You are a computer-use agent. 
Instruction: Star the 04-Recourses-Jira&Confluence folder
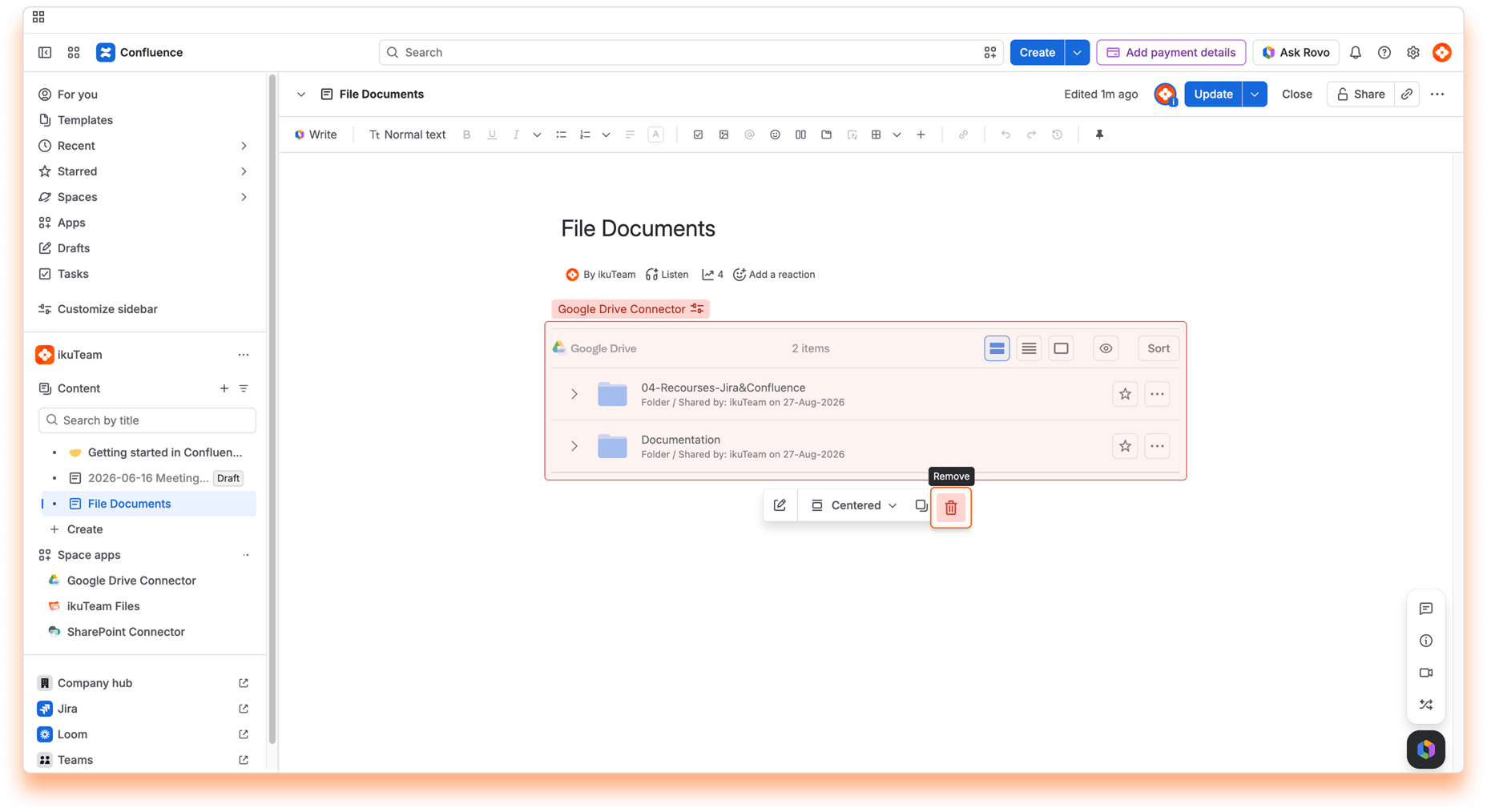(1125, 394)
